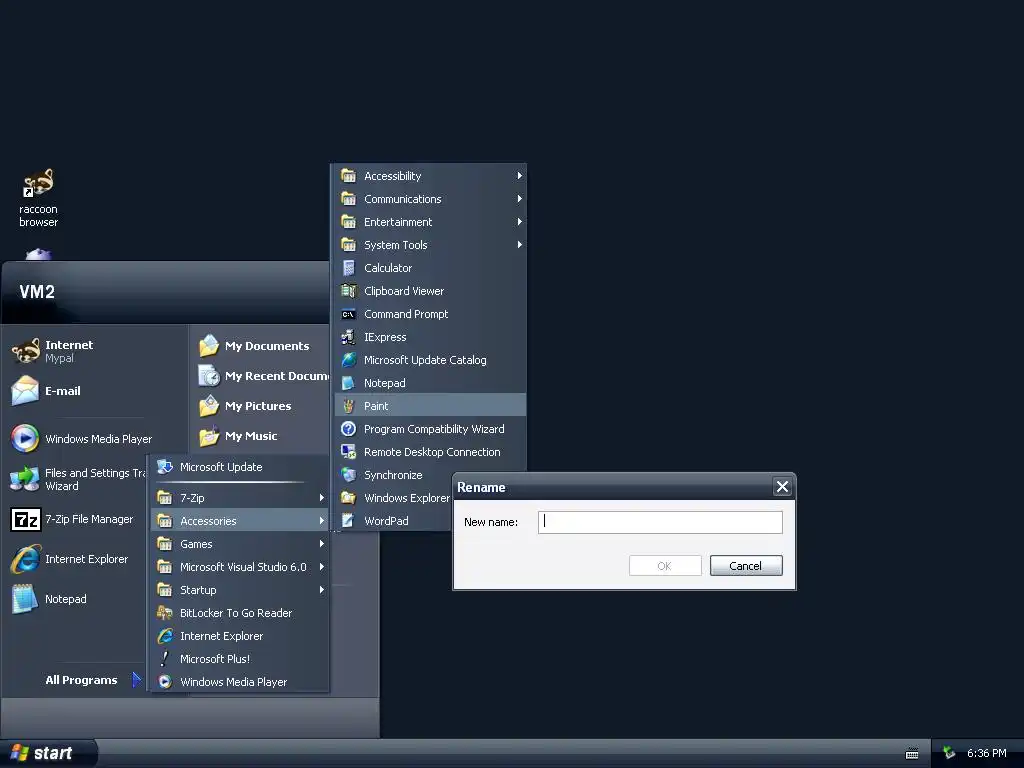This screenshot has width=1024, height=768.
Task: Click the Command Prompt icon
Action: click(349, 314)
